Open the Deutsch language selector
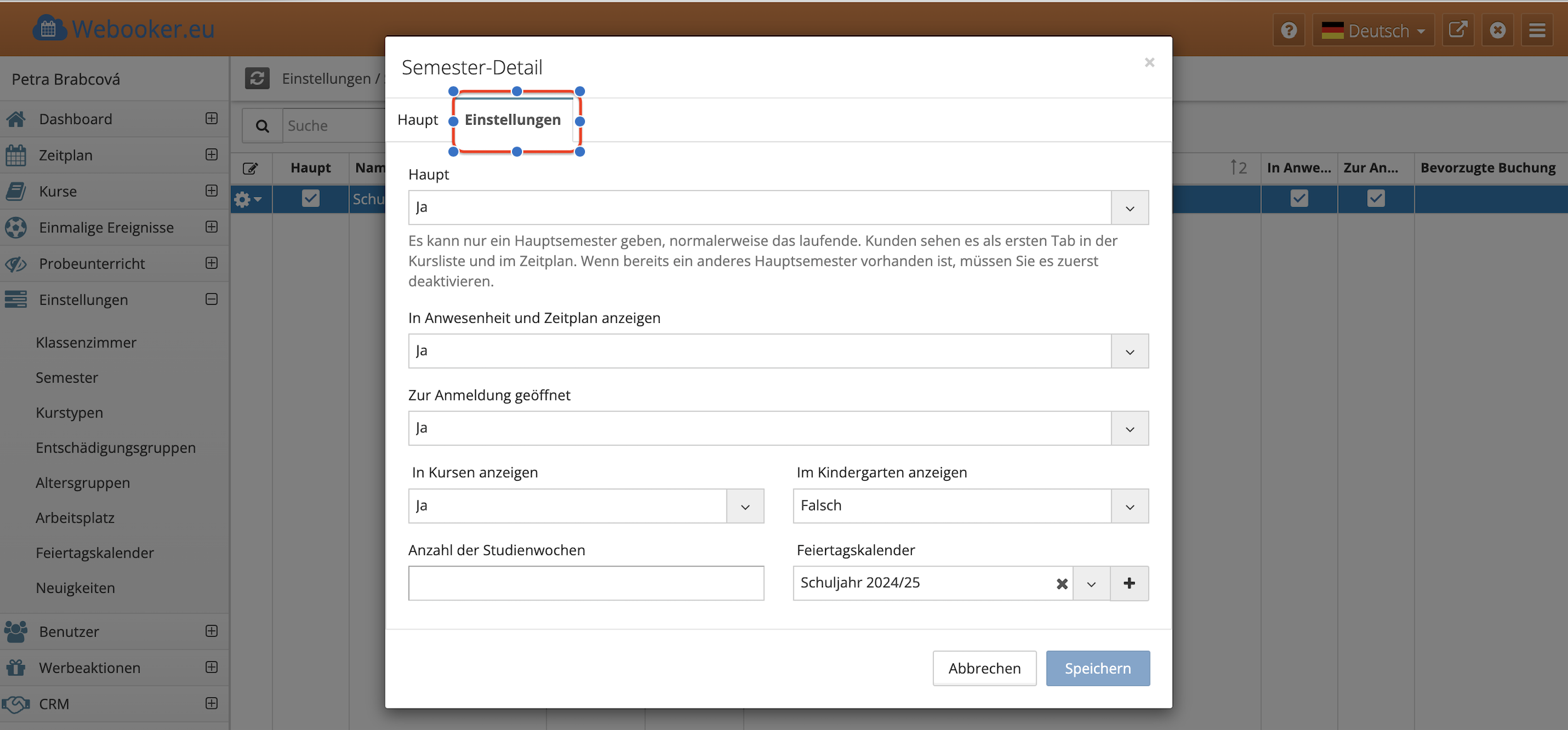Screen dimensions: 1568x730 (1373, 30)
